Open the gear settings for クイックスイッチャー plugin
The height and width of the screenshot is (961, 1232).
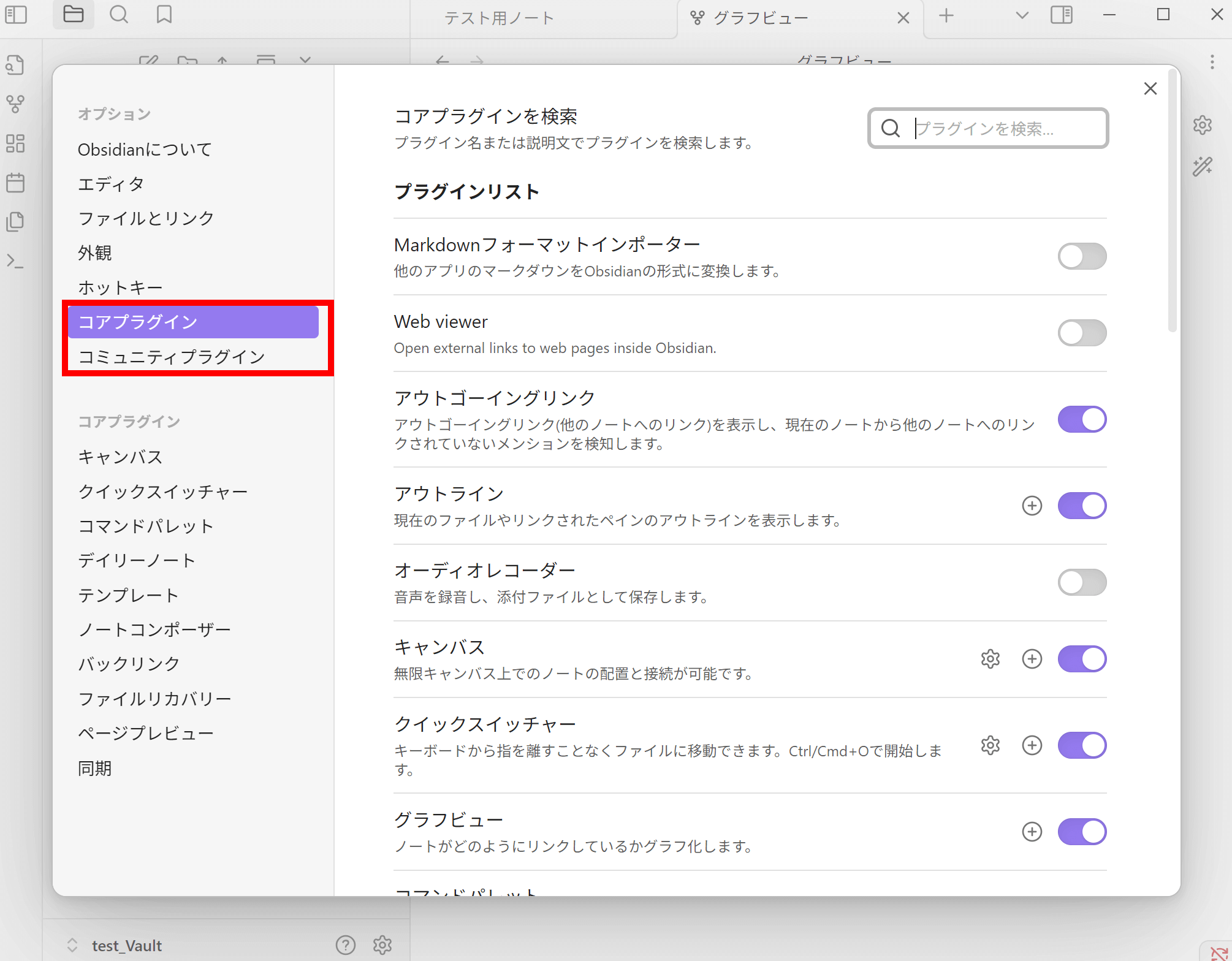click(x=991, y=745)
